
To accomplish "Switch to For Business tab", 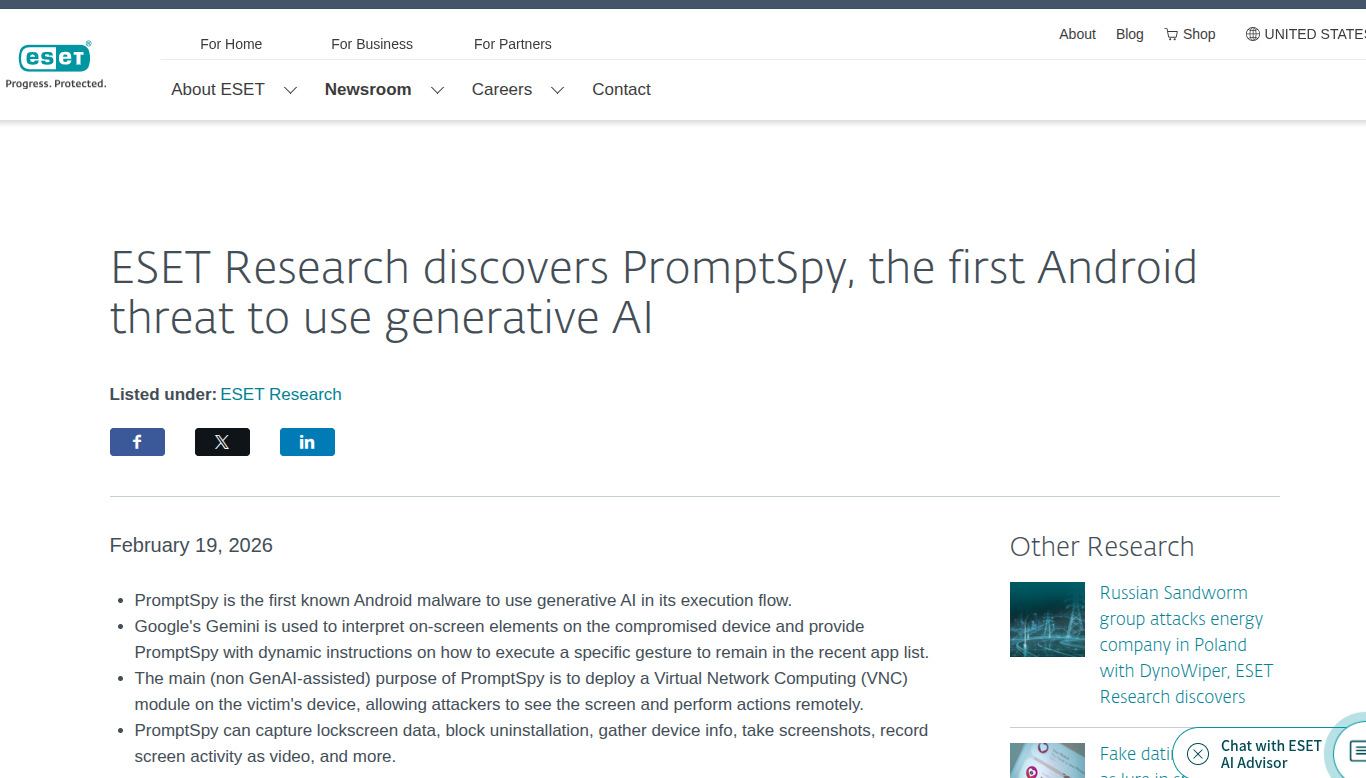I will (372, 44).
